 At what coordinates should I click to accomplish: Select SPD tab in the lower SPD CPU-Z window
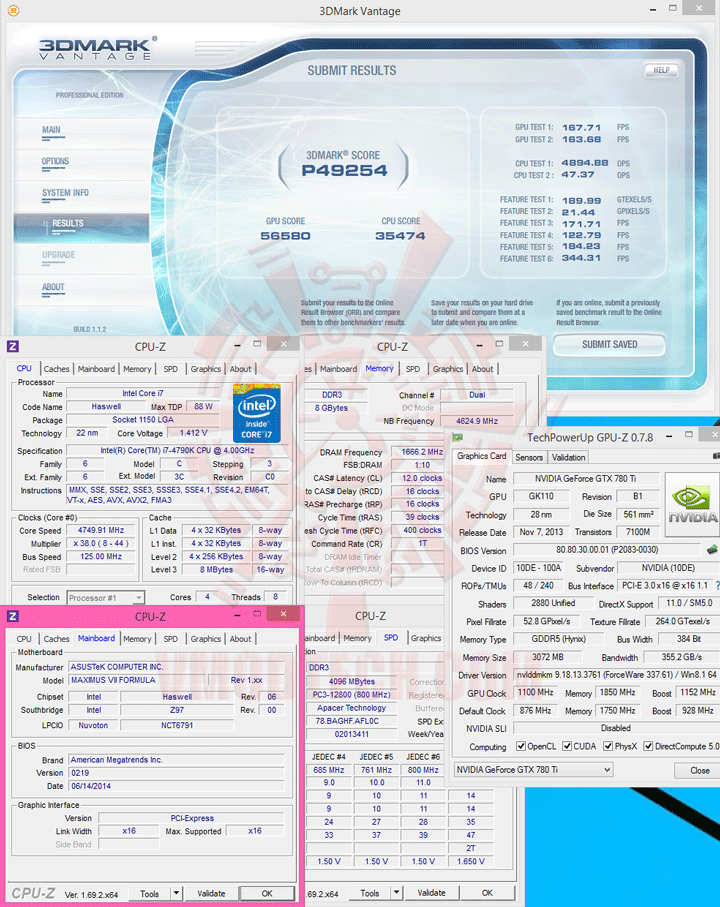pos(391,638)
